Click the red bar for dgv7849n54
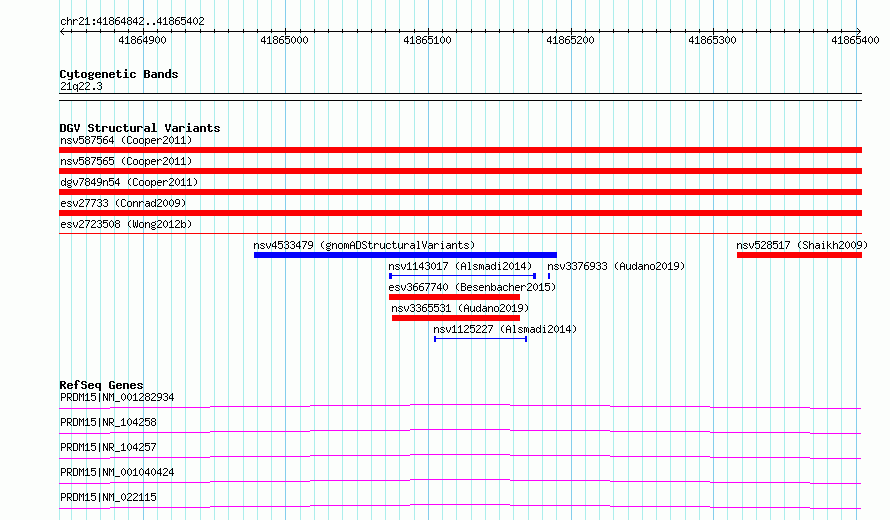Viewport: 890px width, 520px height. 460,192
